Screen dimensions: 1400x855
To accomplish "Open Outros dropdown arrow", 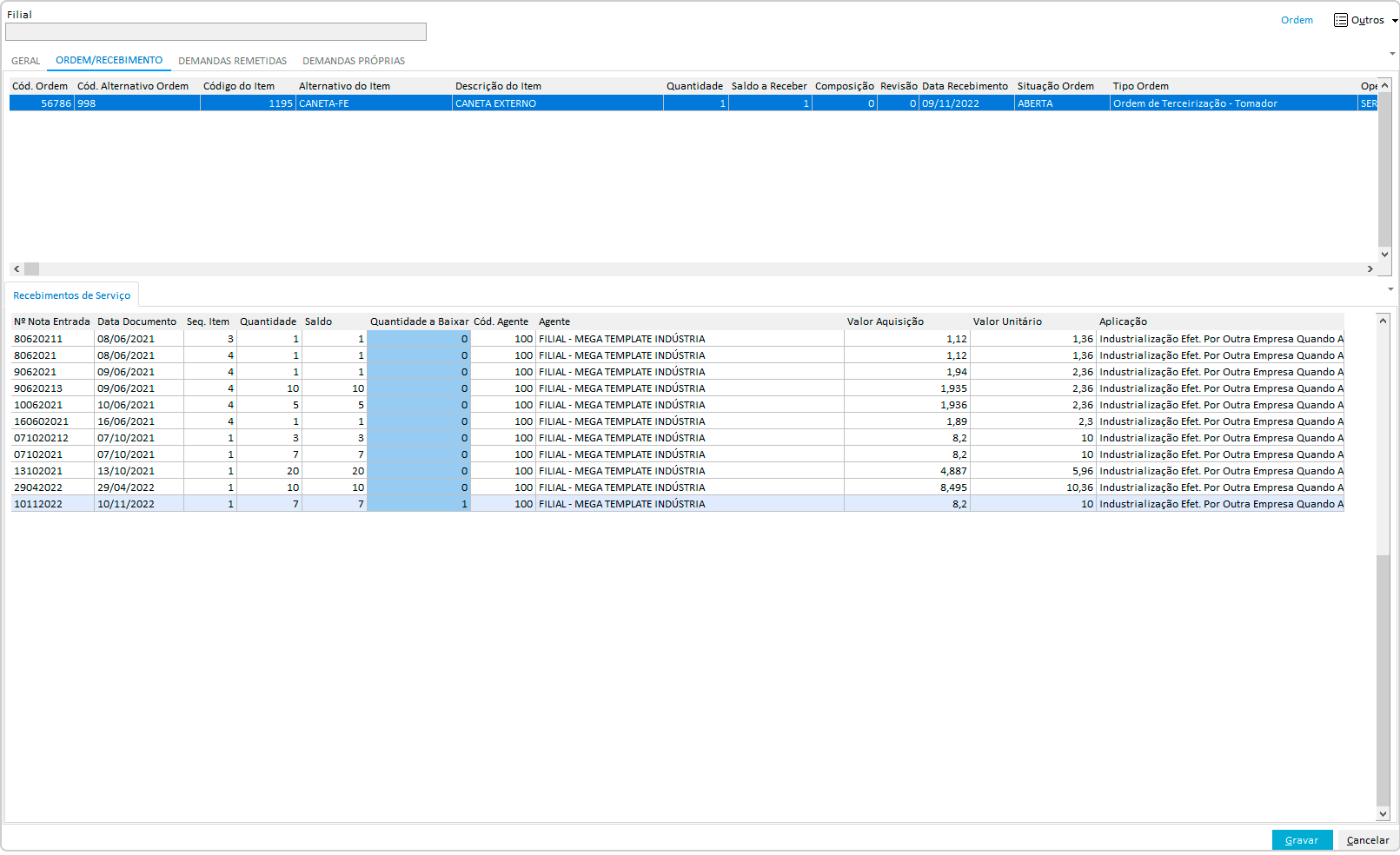I will point(1394,21).
